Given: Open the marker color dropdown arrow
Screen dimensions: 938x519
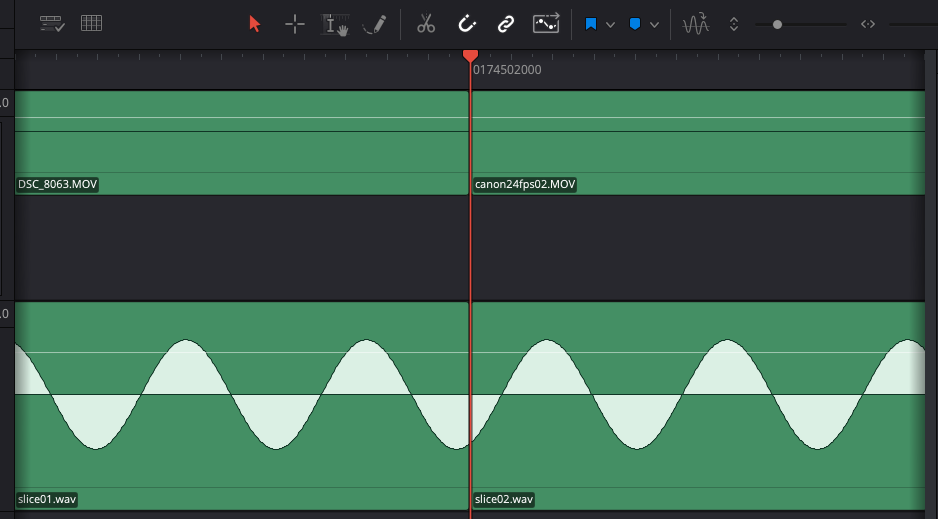Looking at the screenshot, I should pos(654,24).
